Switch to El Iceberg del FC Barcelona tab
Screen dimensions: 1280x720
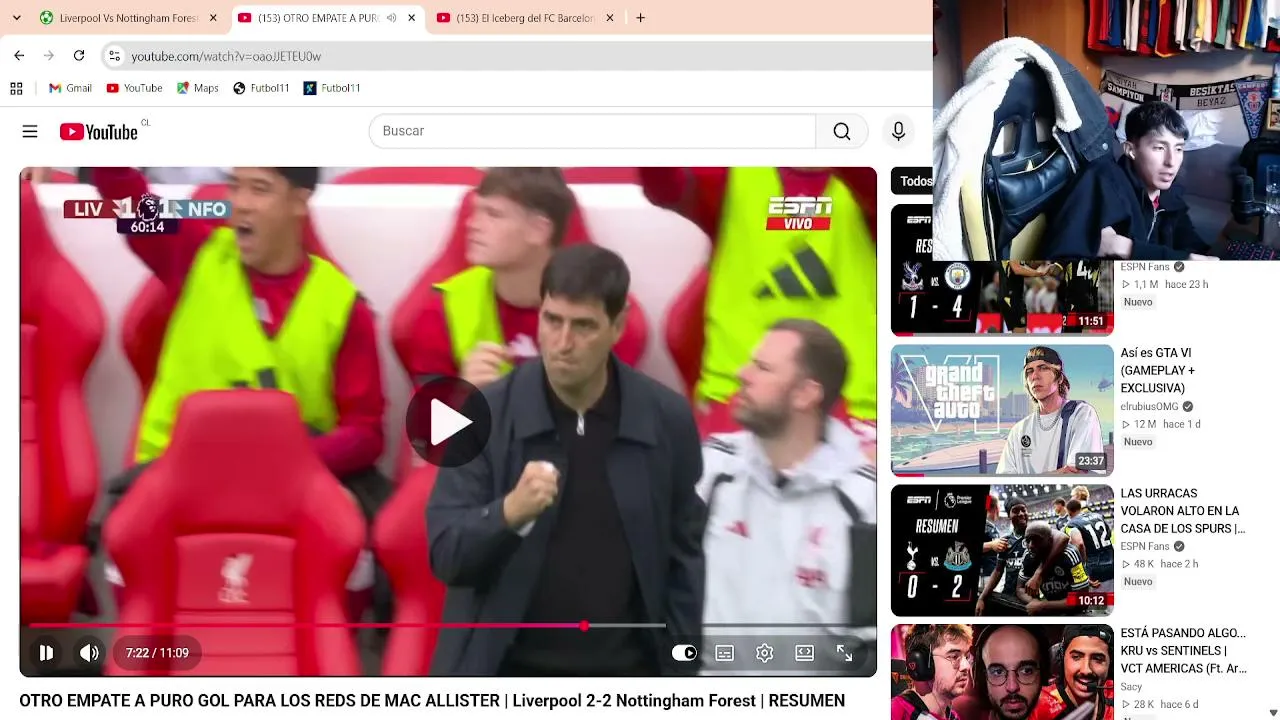[x=525, y=18]
